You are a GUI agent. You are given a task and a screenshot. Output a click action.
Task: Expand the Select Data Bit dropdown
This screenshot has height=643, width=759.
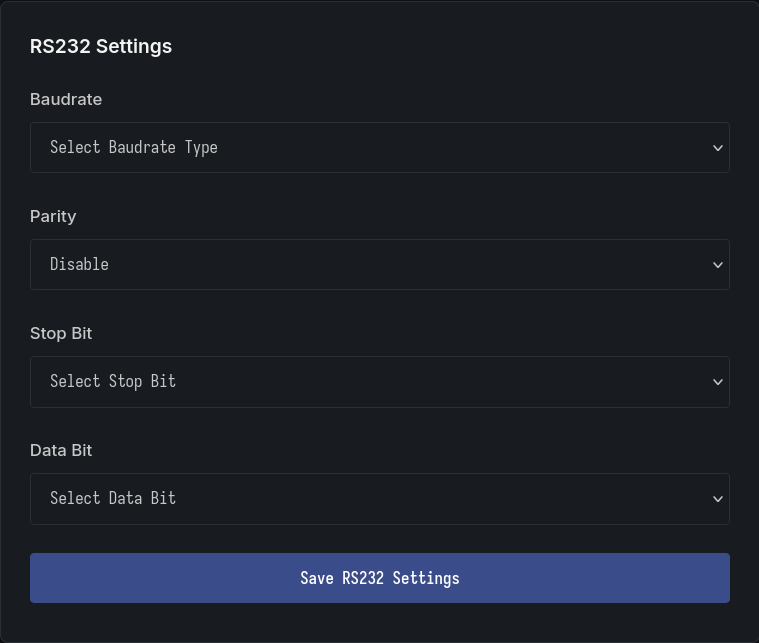tap(379, 499)
